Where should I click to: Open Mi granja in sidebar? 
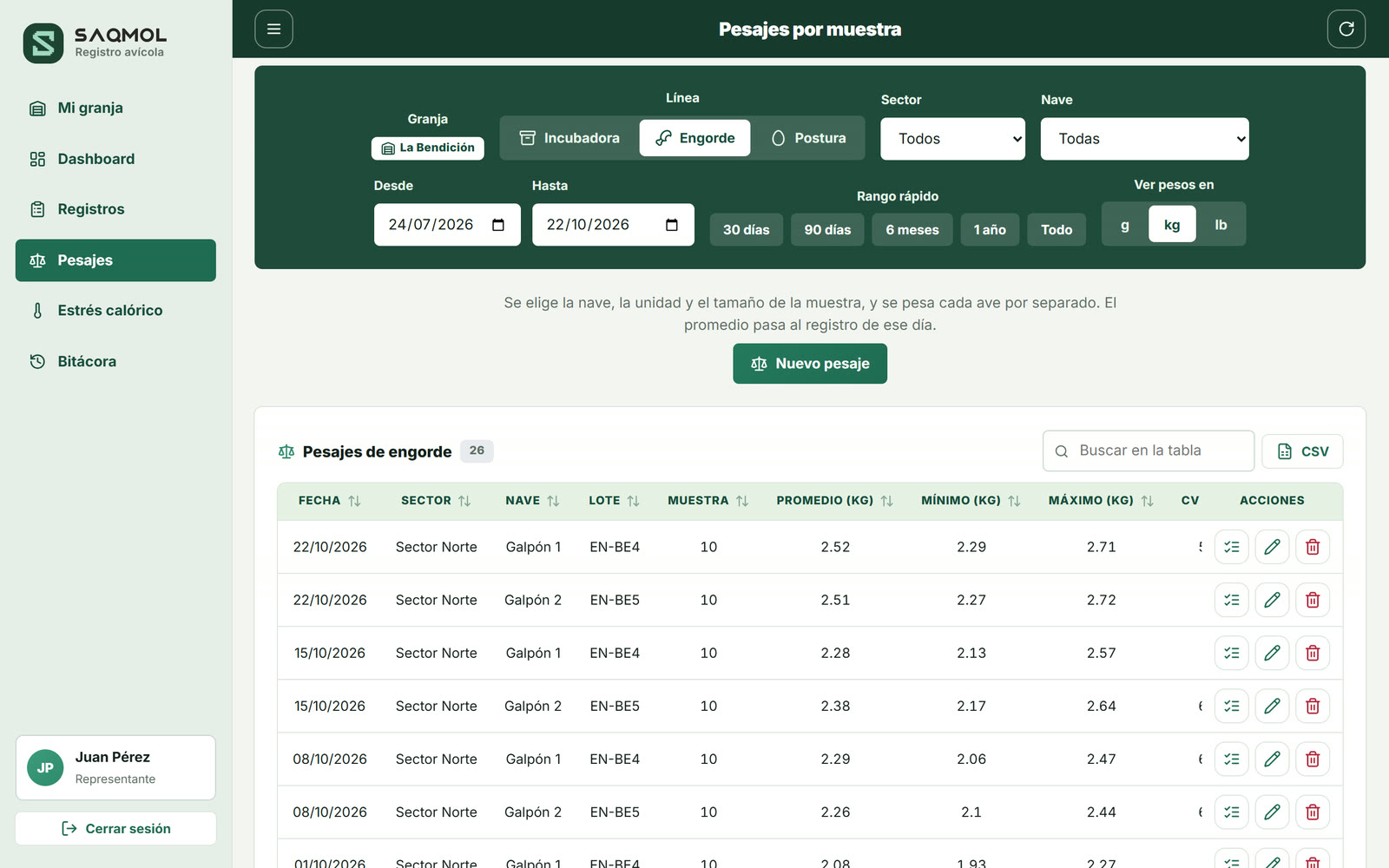click(x=115, y=108)
